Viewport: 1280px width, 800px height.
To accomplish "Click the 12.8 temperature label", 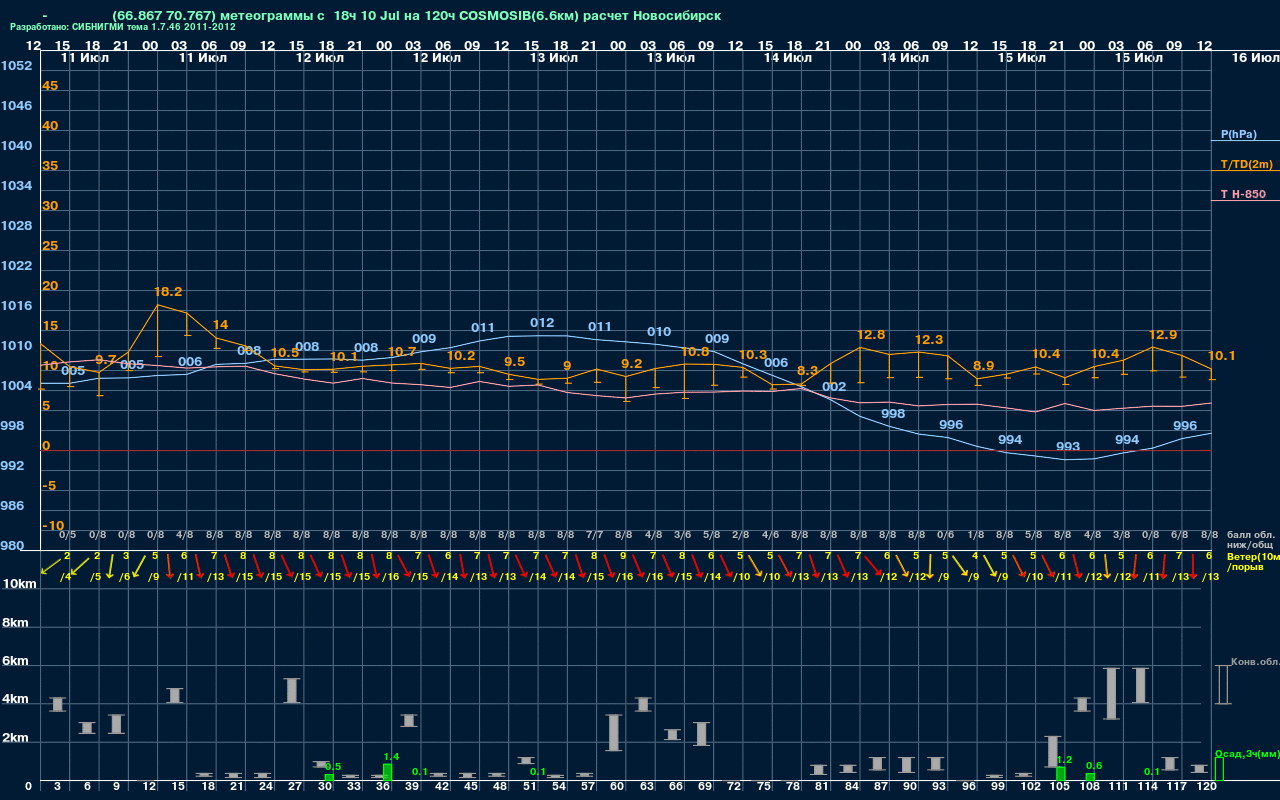I will pyautogui.click(x=871, y=335).
